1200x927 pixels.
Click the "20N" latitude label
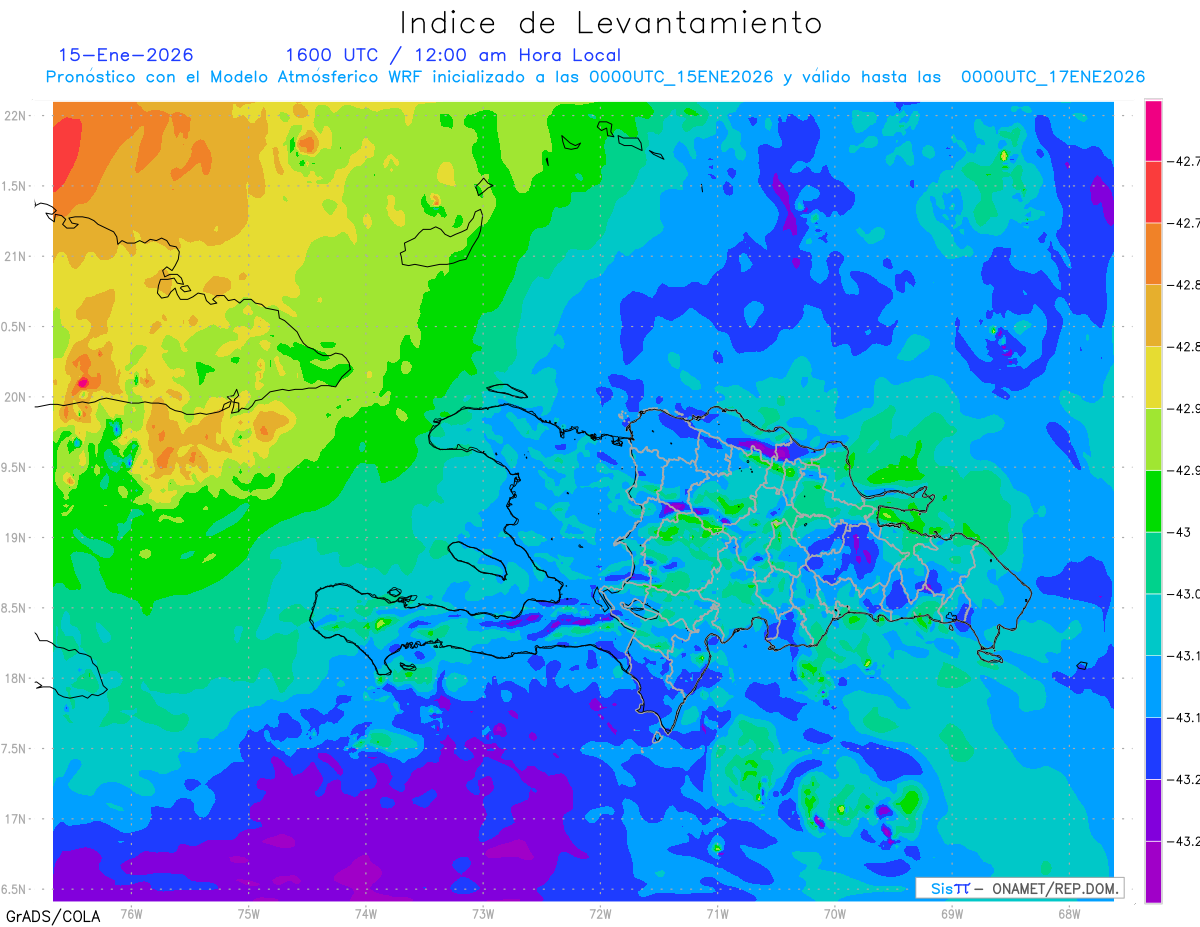[x=17, y=397]
